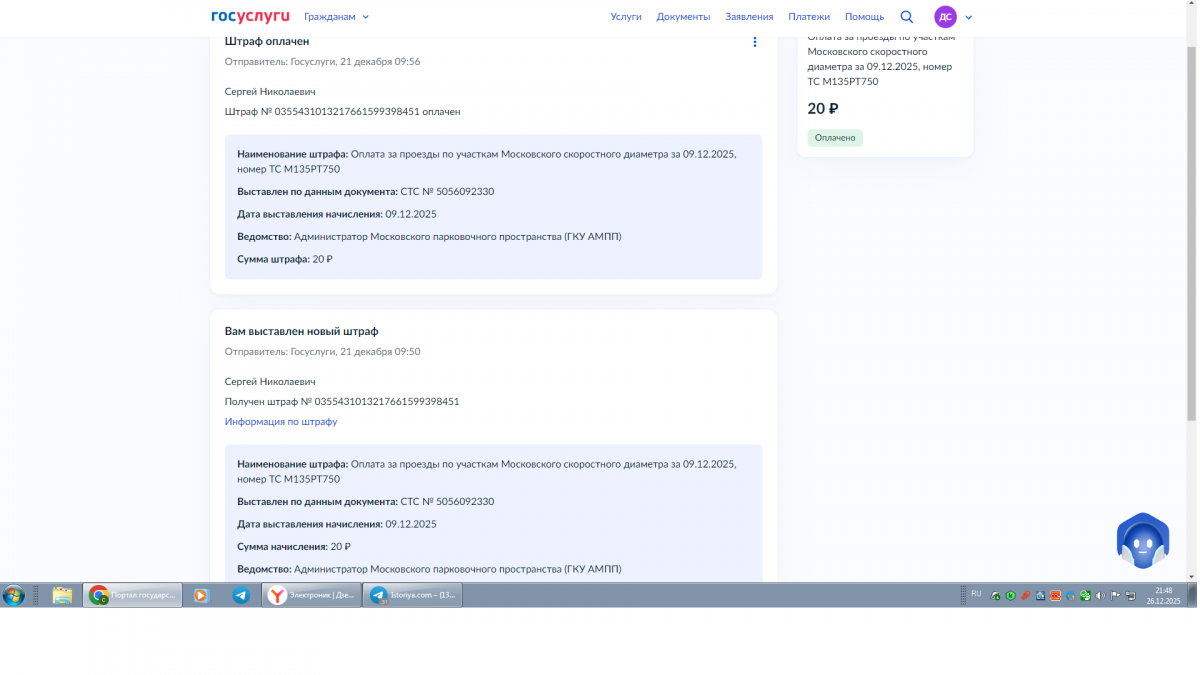Switch the RU input language indicator
This screenshot has width=1200, height=675.
click(976, 594)
